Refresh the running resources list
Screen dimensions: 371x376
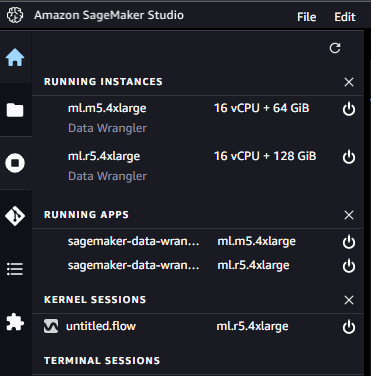click(x=335, y=48)
